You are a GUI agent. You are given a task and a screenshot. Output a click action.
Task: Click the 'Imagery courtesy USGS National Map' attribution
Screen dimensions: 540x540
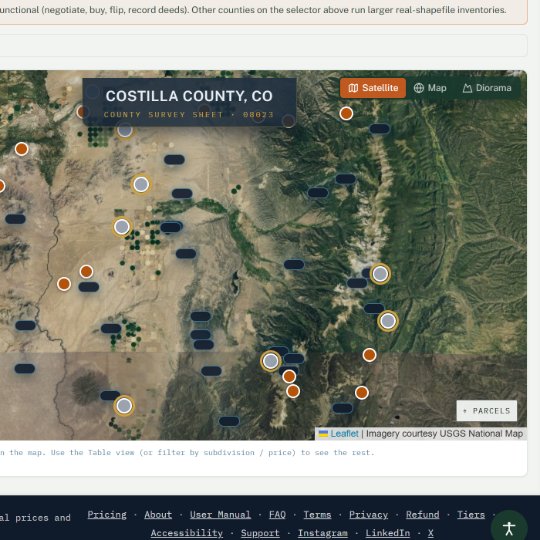click(444, 433)
